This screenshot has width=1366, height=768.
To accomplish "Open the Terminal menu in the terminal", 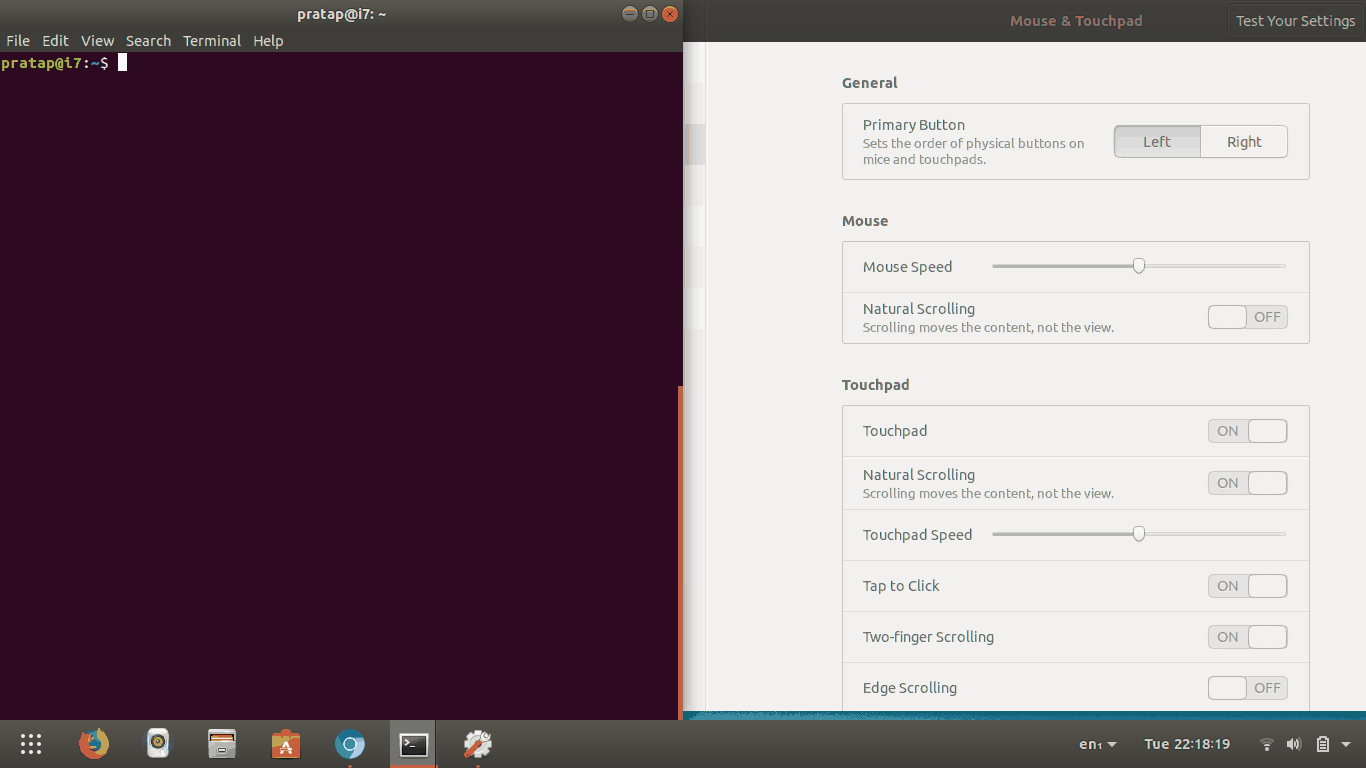I will [212, 40].
